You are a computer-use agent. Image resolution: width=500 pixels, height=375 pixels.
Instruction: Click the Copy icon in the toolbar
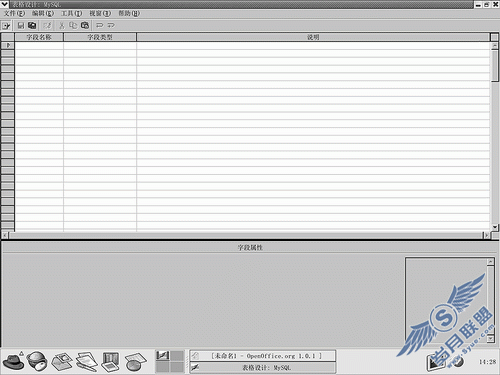pyautogui.click(x=73, y=25)
